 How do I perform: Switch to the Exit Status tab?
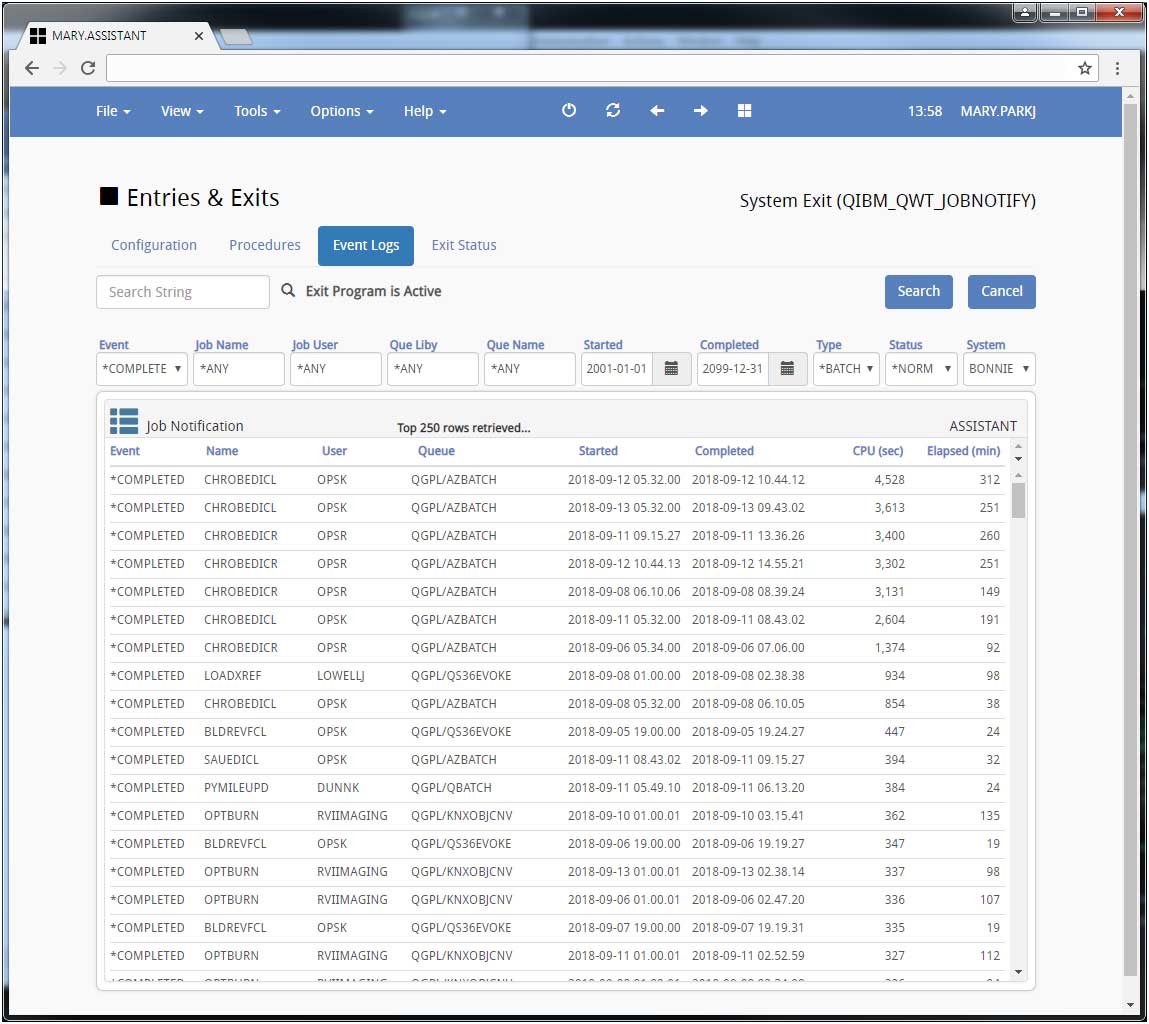click(464, 245)
